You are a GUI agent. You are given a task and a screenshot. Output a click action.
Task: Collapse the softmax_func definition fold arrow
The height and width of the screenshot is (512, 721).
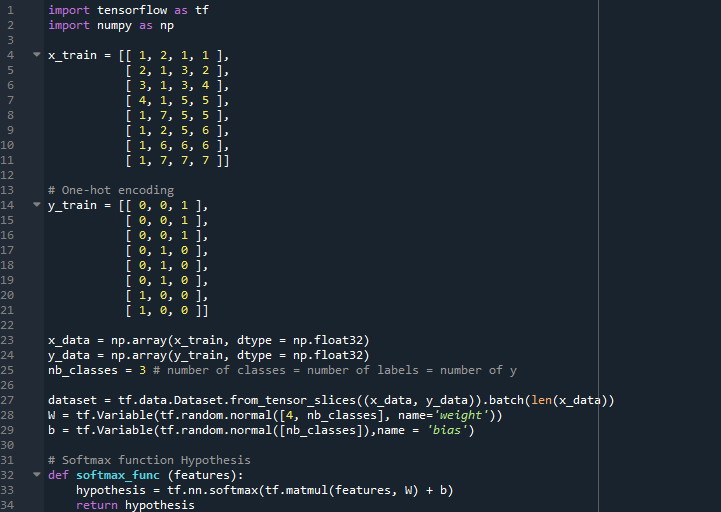(37, 474)
